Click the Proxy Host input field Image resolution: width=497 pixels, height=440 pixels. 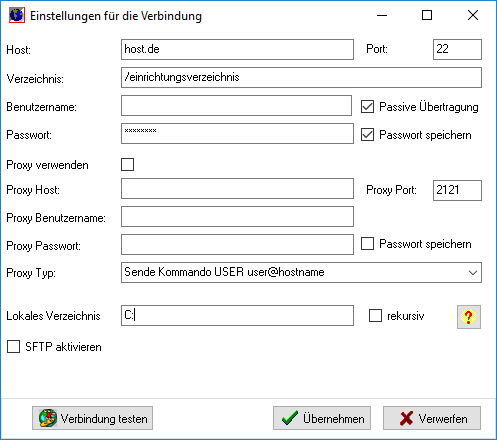tap(237, 188)
